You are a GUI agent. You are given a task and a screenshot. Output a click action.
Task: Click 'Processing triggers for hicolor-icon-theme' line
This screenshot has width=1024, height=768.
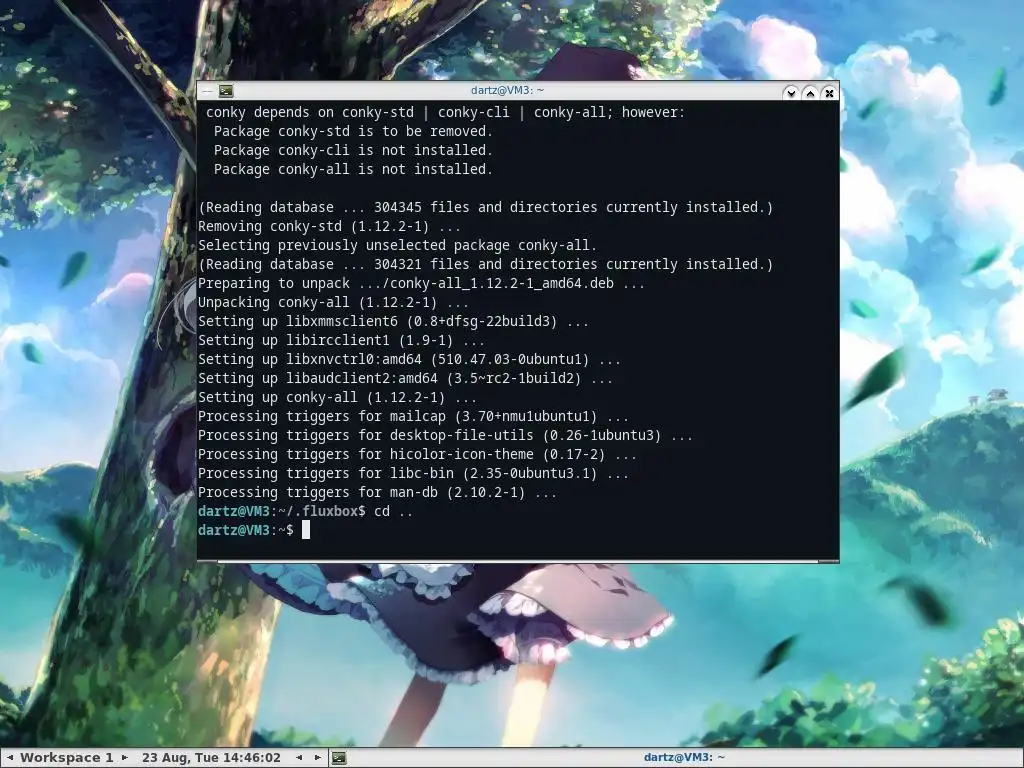pos(417,453)
